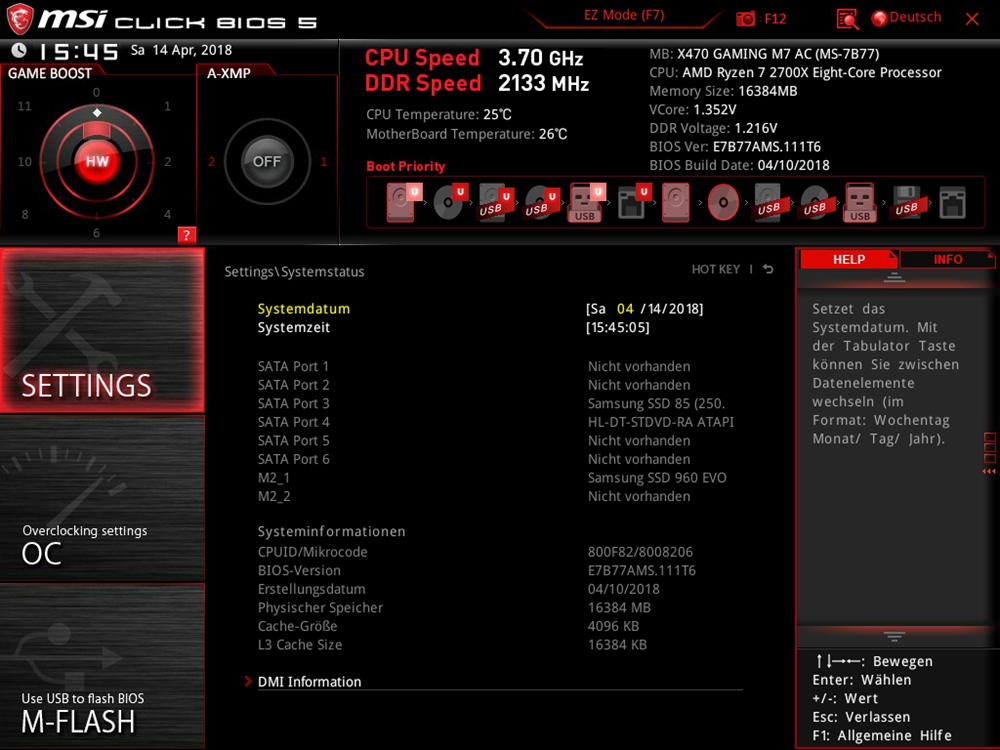This screenshot has width=1000, height=750.
Task: Click the SATA Port 4 row label
Action: click(293, 422)
